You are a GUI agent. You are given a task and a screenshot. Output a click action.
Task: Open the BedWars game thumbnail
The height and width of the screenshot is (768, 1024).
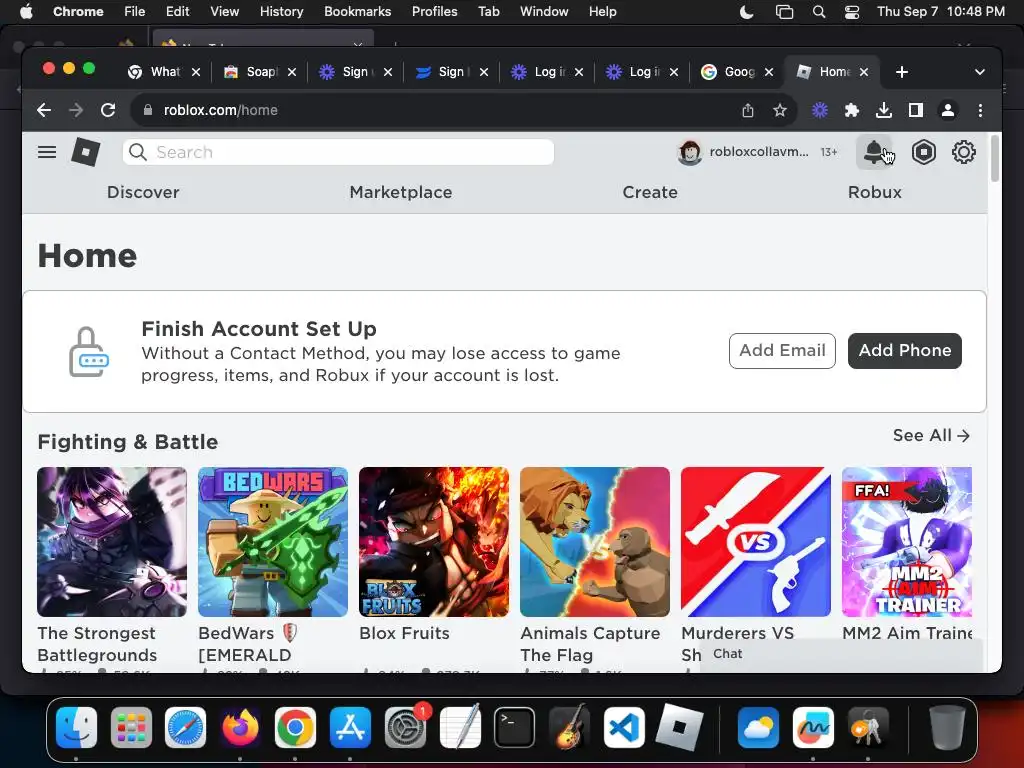point(273,541)
